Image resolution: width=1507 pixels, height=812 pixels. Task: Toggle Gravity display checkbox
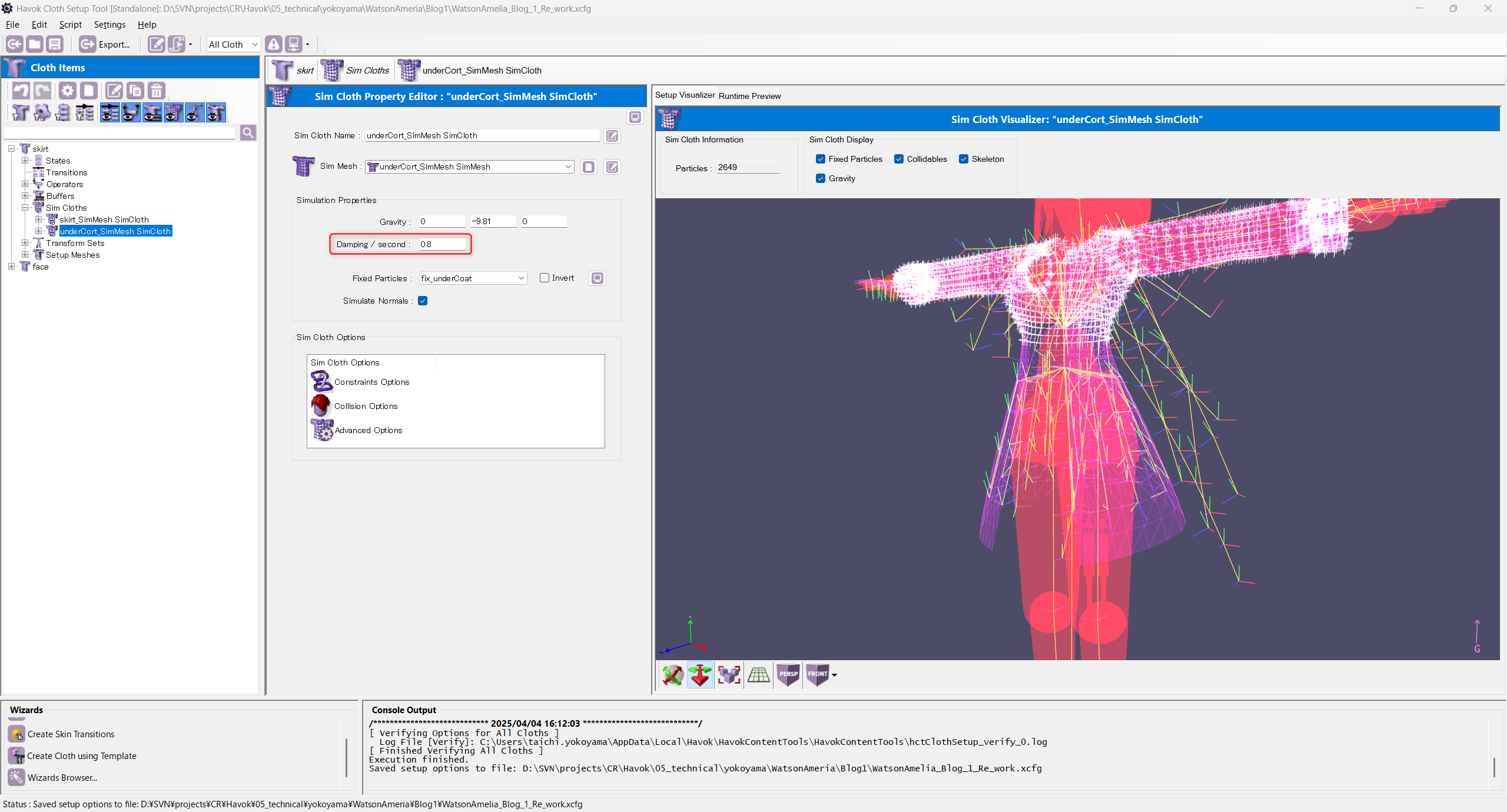820,178
